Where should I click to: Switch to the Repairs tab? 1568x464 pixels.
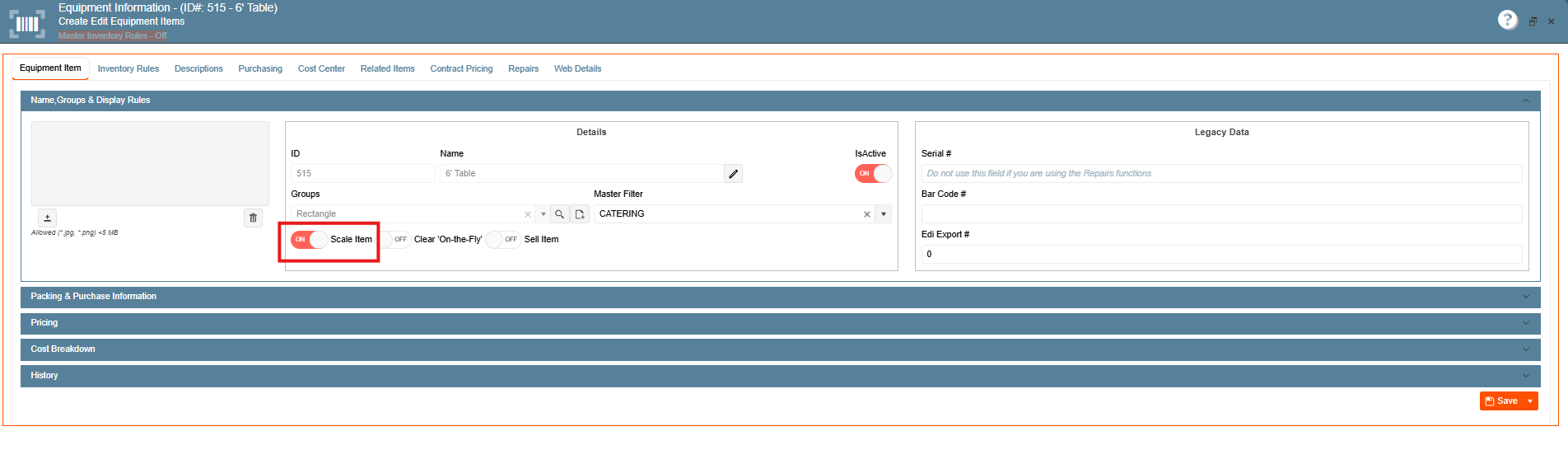[523, 68]
